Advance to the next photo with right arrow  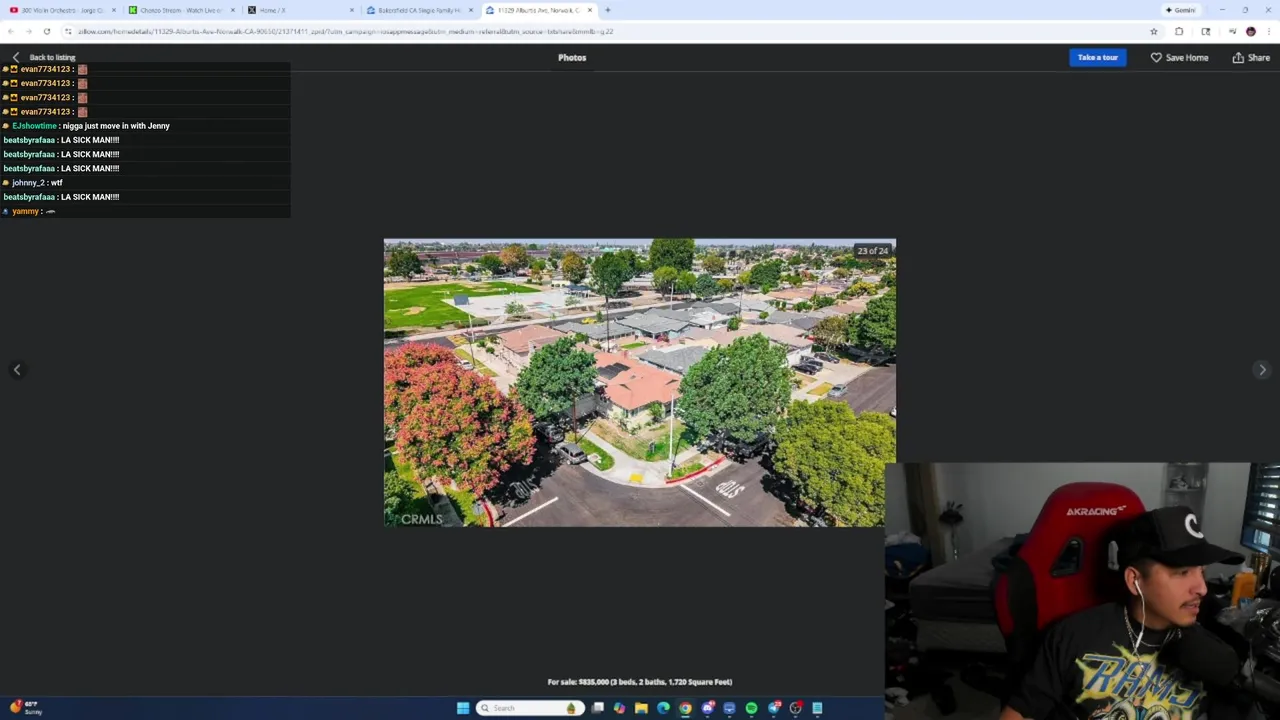[1262, 370]
